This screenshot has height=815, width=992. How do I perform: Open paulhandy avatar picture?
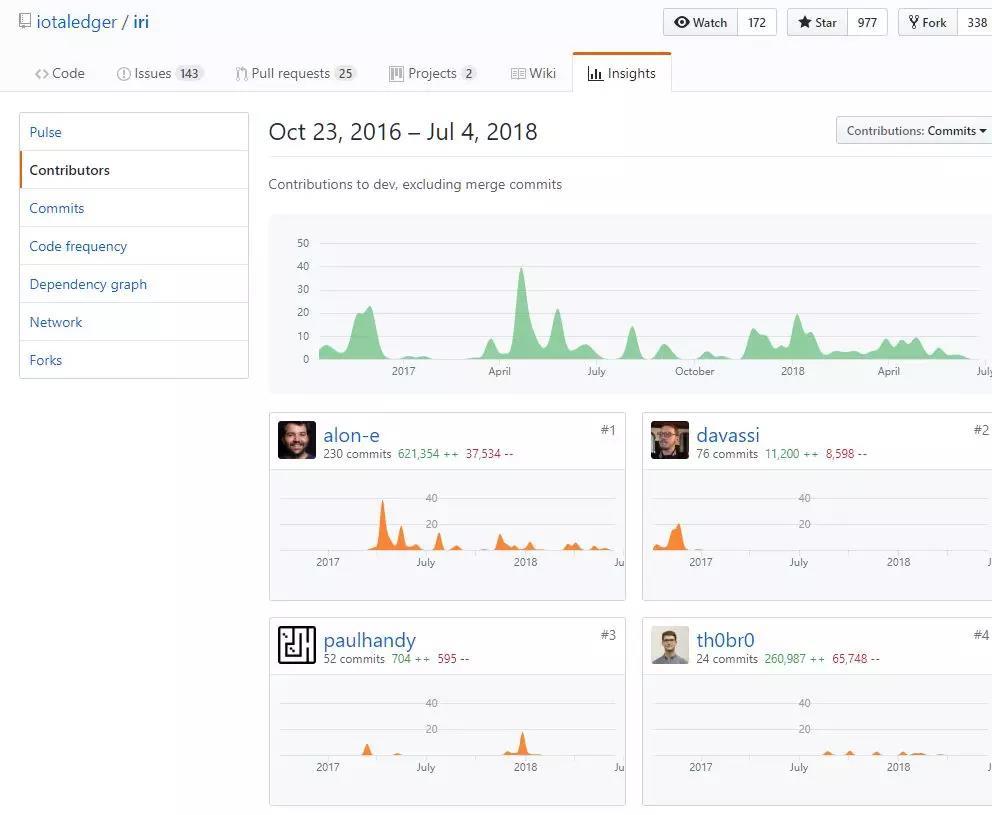pyautogui.click(x=297, y=645)
